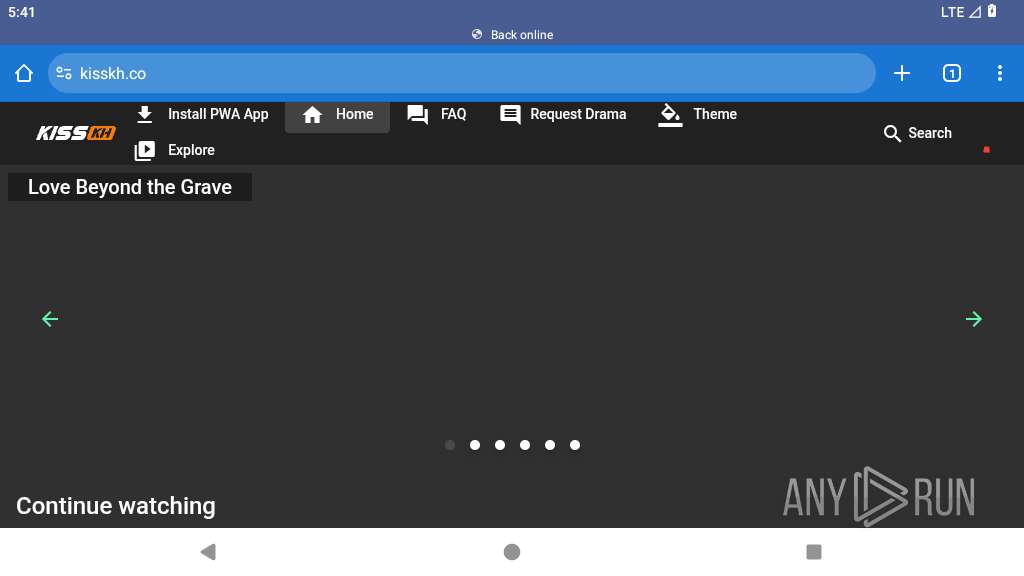Select the third carousel dot
1024x576 pixels.
point(500,445)
